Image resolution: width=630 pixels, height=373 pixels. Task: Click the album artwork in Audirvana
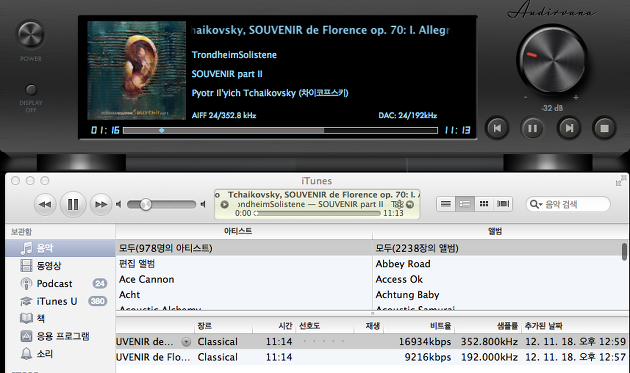(137, 70)
